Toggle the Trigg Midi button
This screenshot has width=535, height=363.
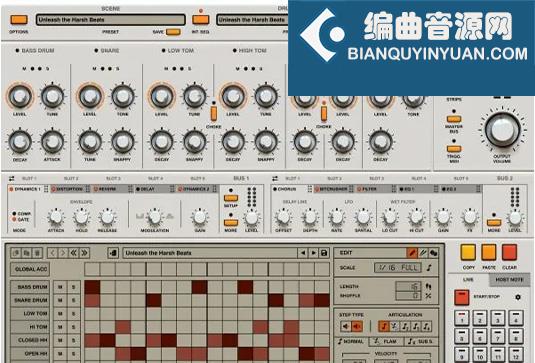point(454,149)
